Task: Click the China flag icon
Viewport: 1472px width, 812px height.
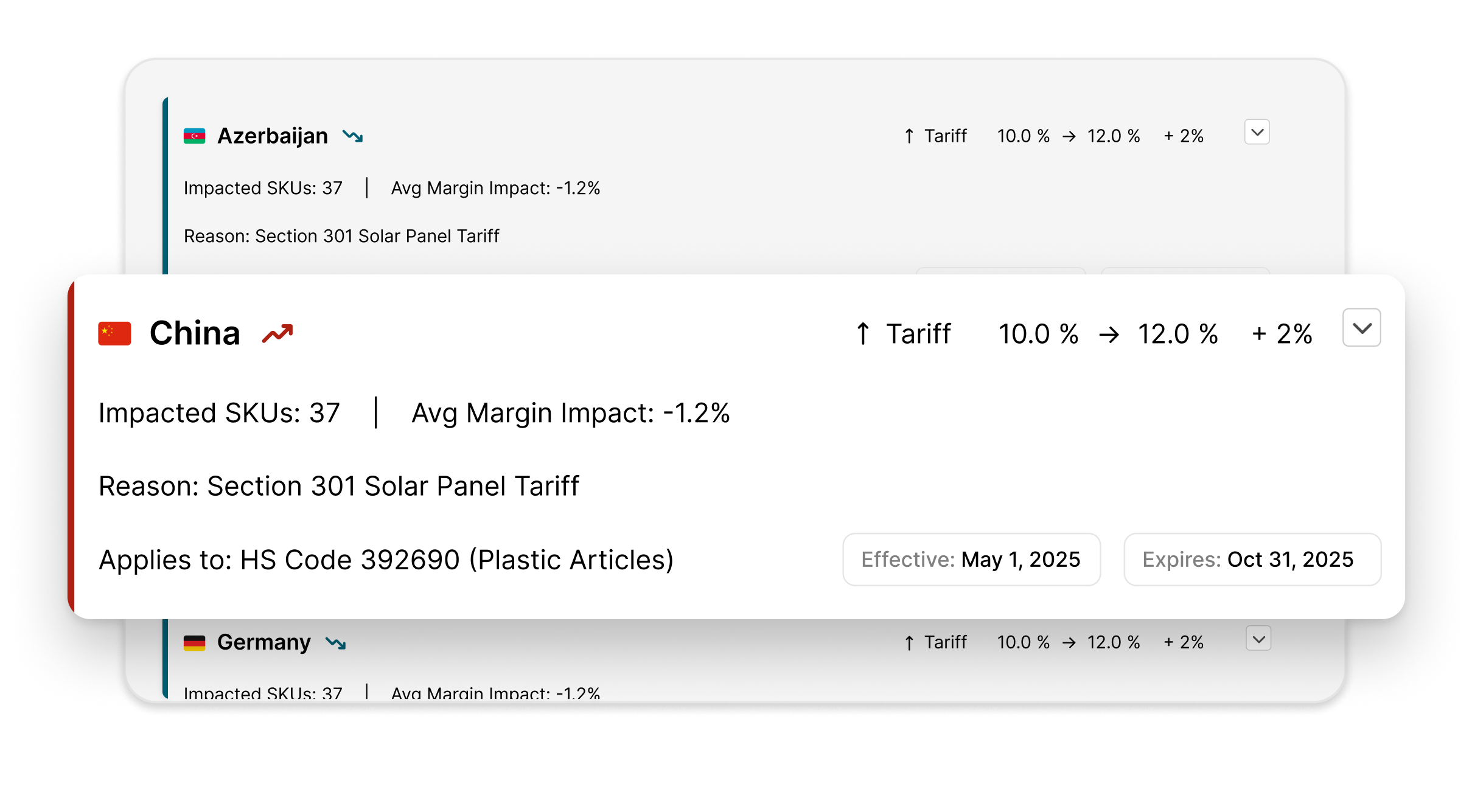Action: (x=114, y=333)
